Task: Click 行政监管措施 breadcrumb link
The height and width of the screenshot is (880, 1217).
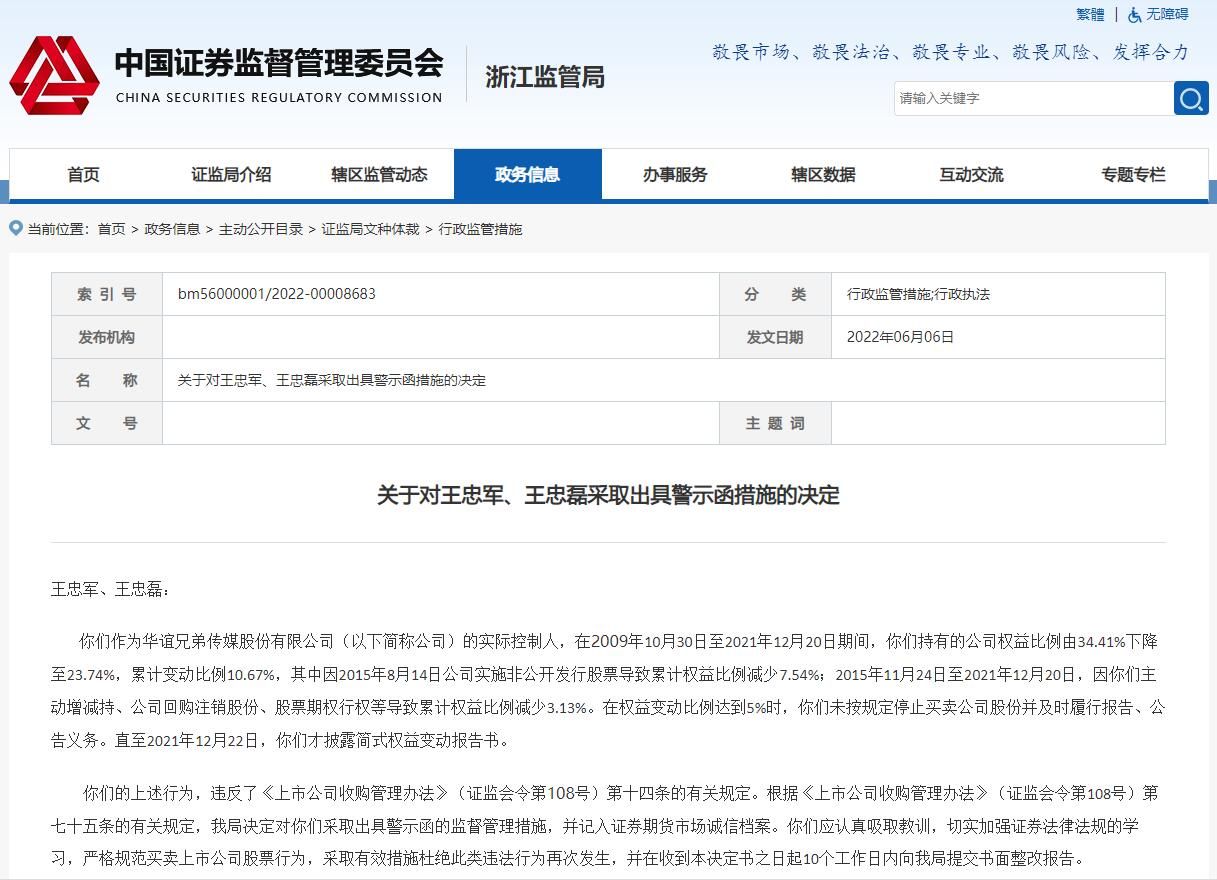Action: click(x=480, y=229)
